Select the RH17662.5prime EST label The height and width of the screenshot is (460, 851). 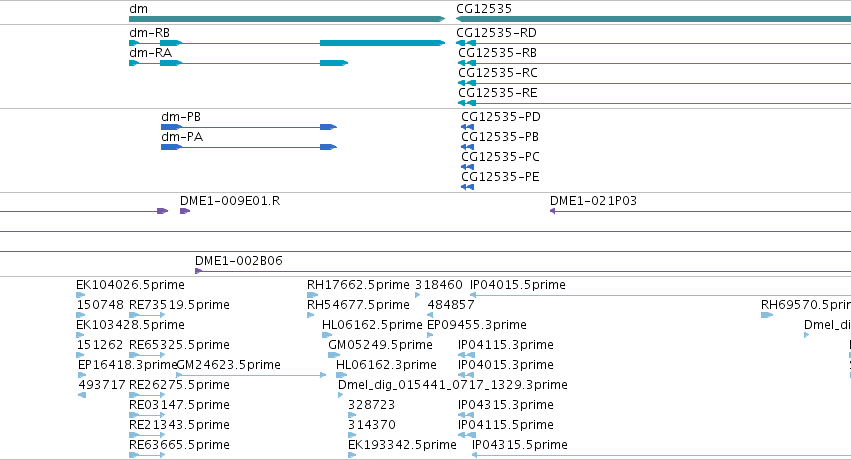tap(358, 285)
